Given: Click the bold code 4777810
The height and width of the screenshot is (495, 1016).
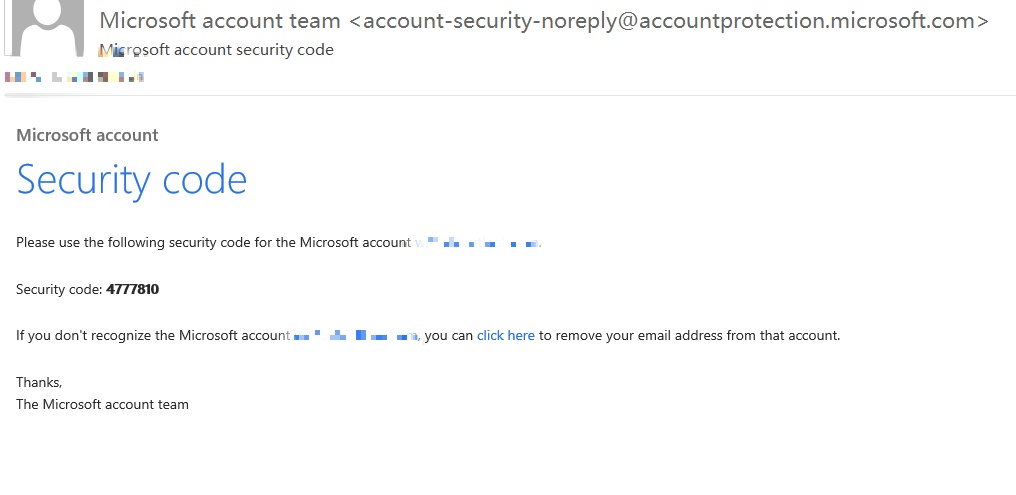Looking at the screenshot, I should pos(132,289).
